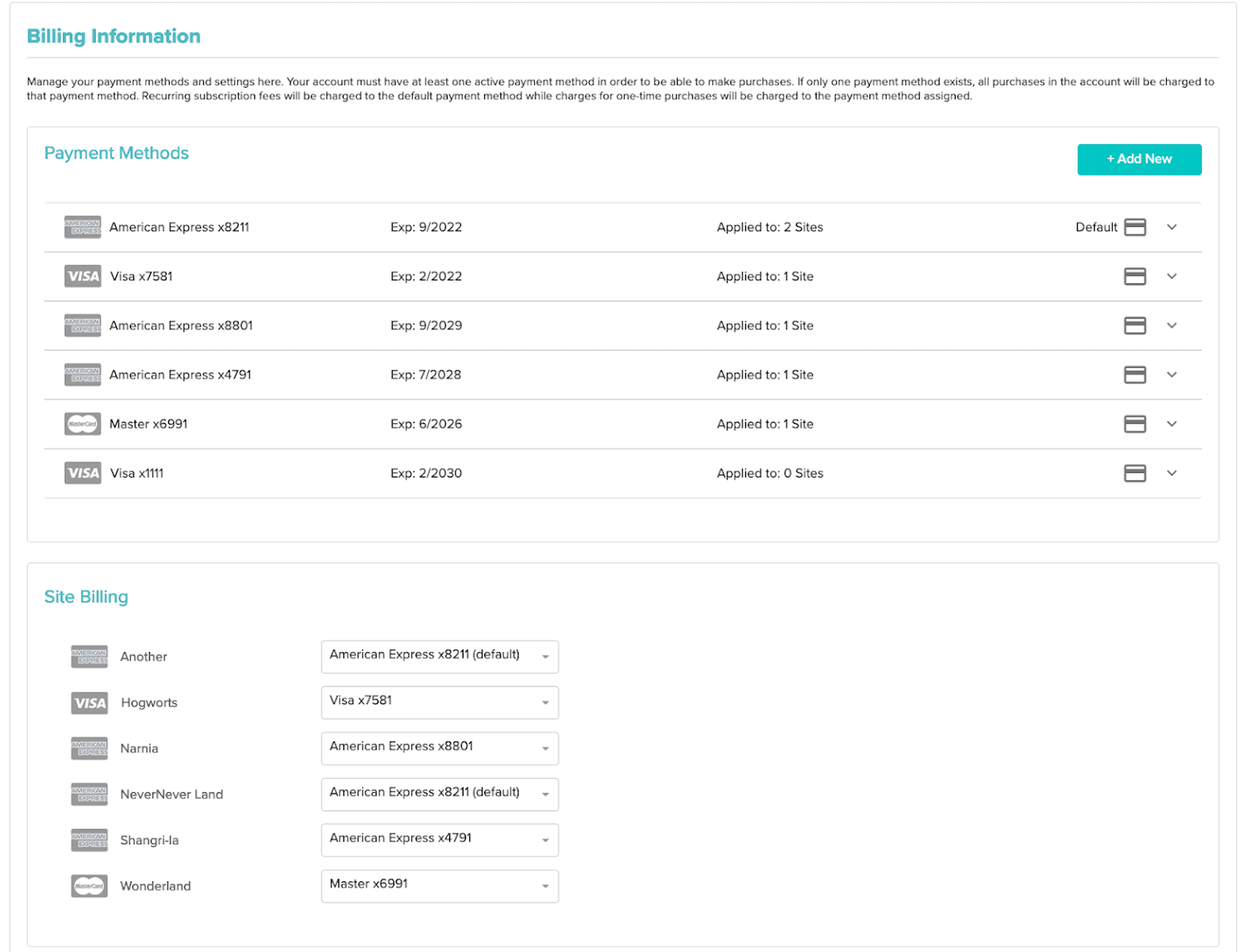Click the Billing Information page title
Image resolution: width=1245 pixels, height=952 pixels.
coord(114,36)
